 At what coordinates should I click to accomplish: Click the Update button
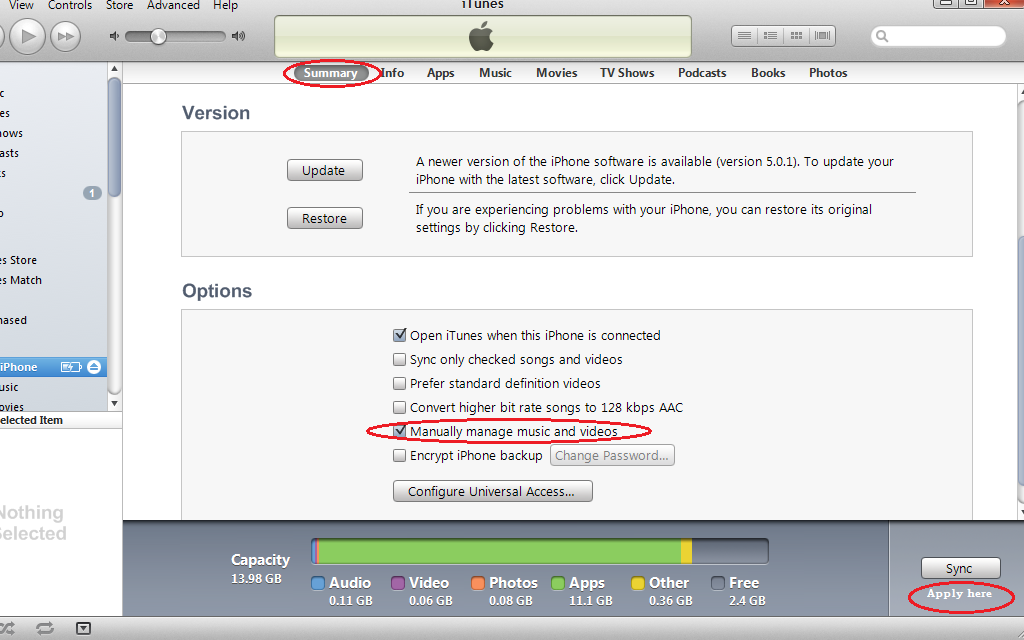(325, 170)
